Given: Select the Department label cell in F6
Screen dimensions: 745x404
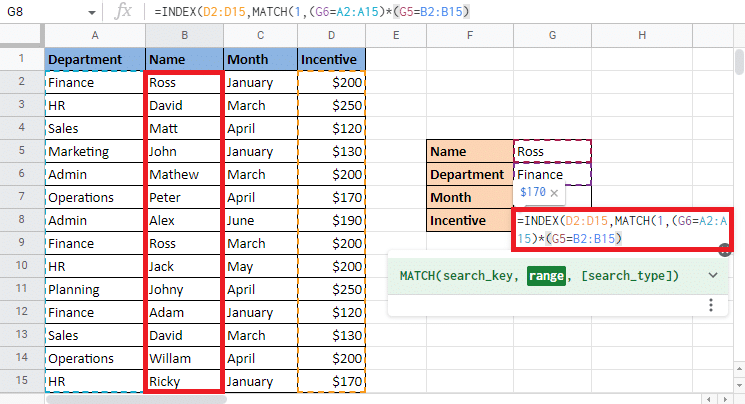Looking at the screenshot, I should (x=469, y=174).
